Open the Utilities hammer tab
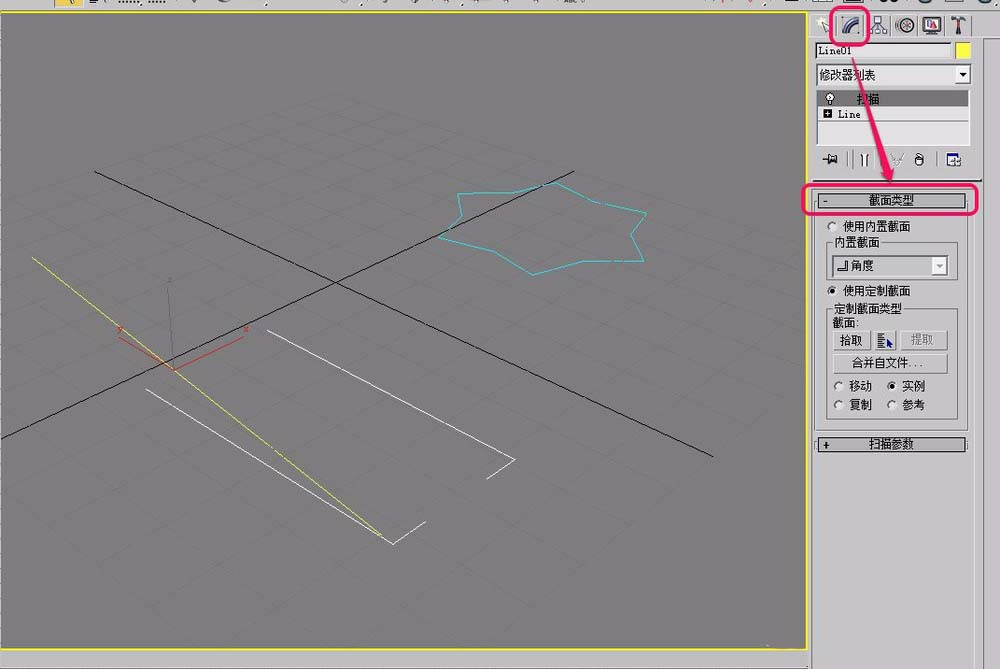Viewport: 1000px width, 669px height. coord(958,25)
